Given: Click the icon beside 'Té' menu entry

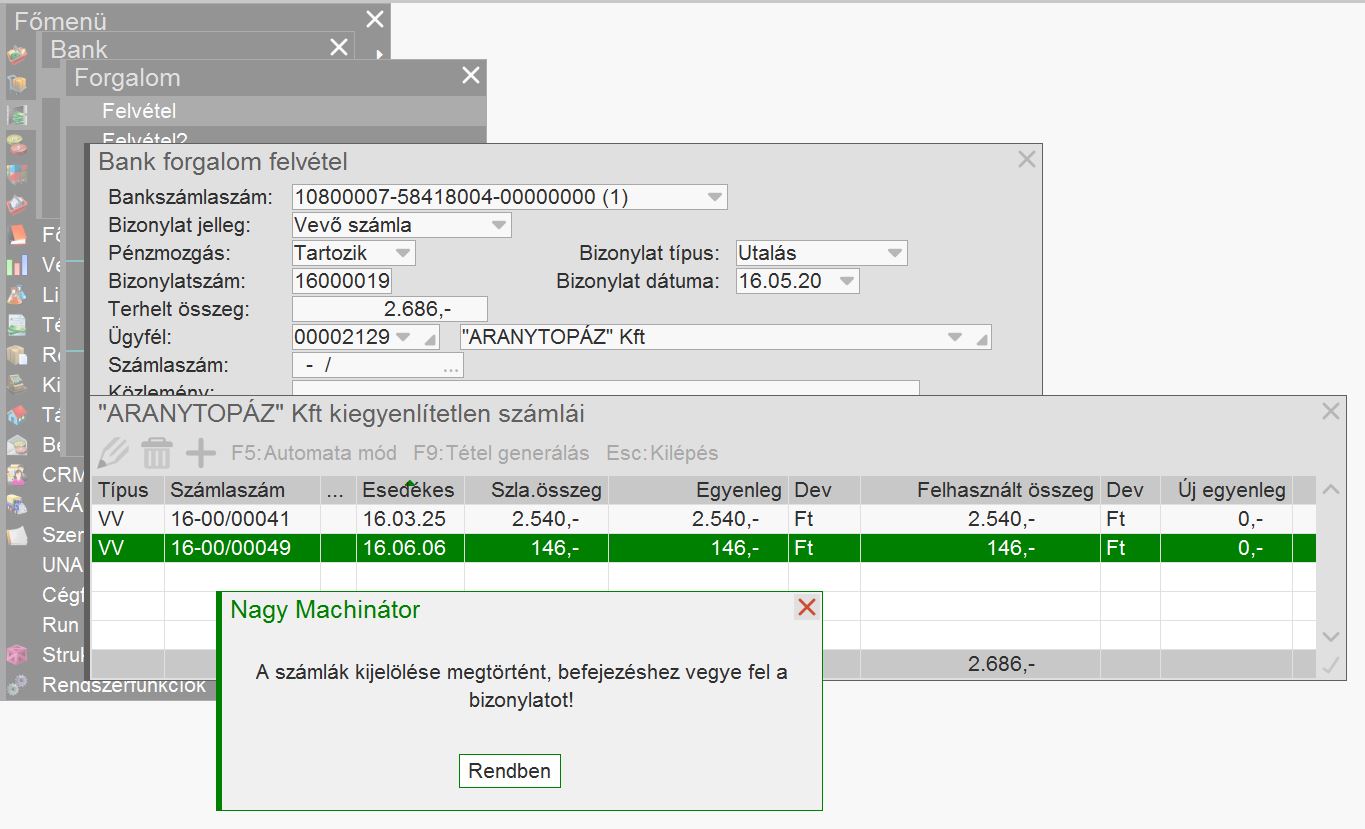Looking at the screenshot, I should 17,325.
